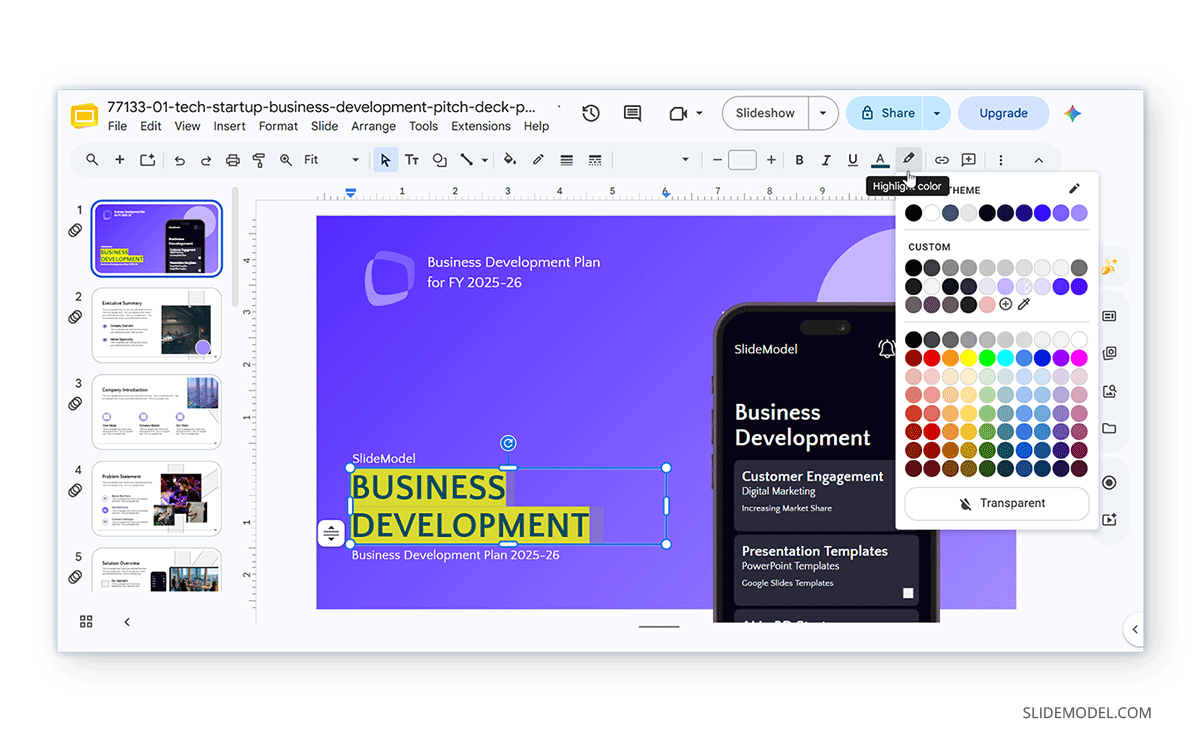Toggle bold formatting
Viewport: 1200px width, 743px height.
point(799,160)
